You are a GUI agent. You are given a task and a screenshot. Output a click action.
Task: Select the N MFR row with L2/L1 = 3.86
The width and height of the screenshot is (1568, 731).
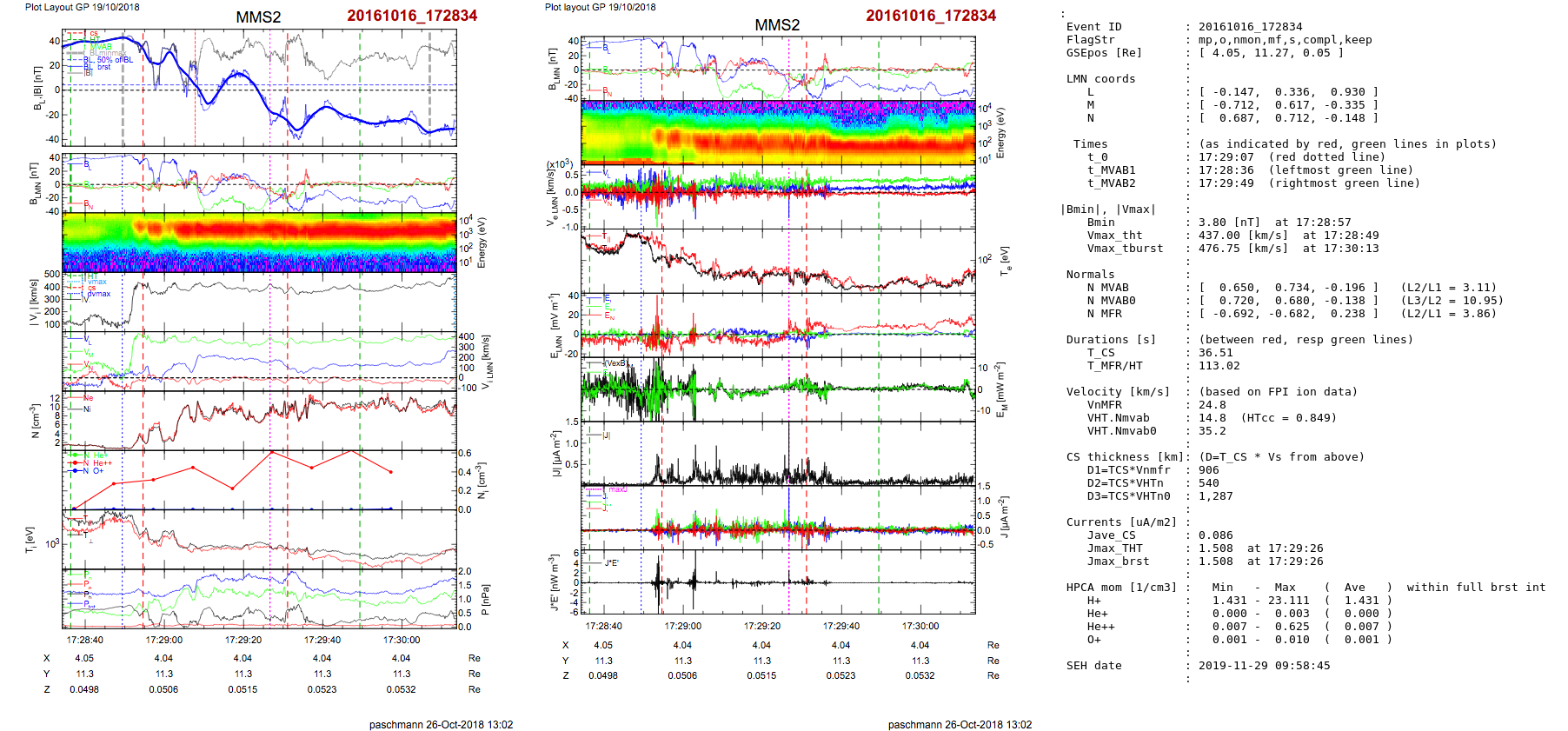point(1292,314)
